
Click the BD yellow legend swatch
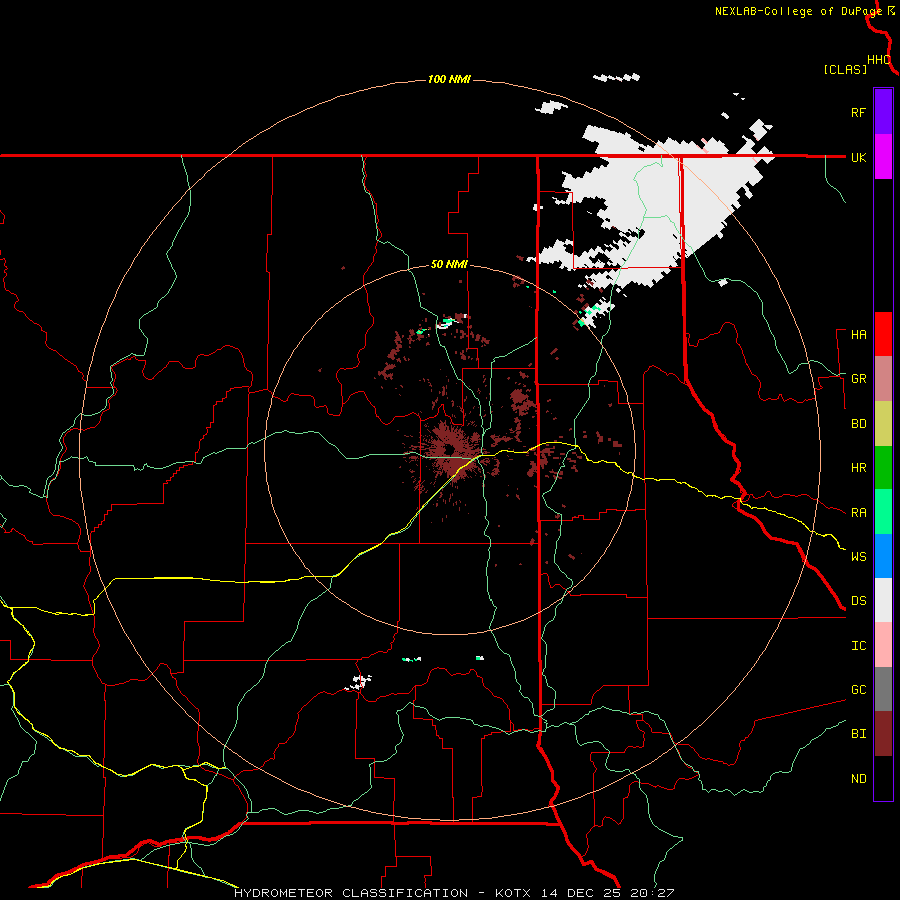point(883,423)
